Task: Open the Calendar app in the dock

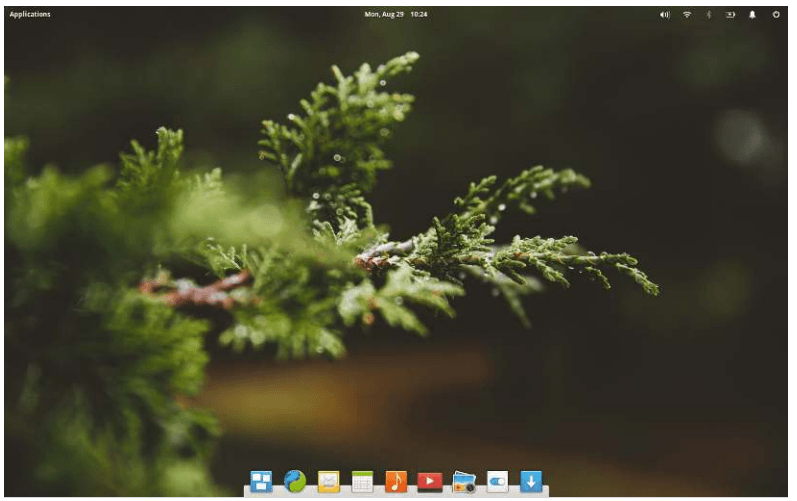Action: coord(362,481)
